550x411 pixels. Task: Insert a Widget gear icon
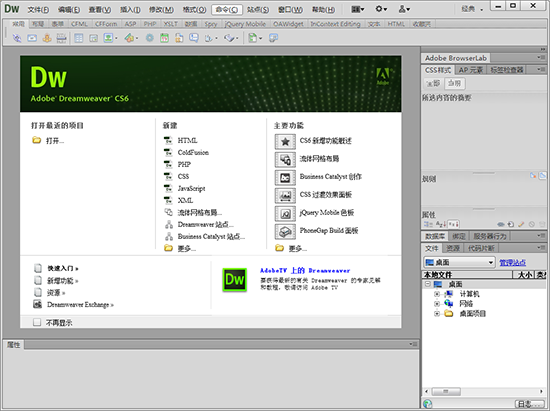tap(150, 38)
